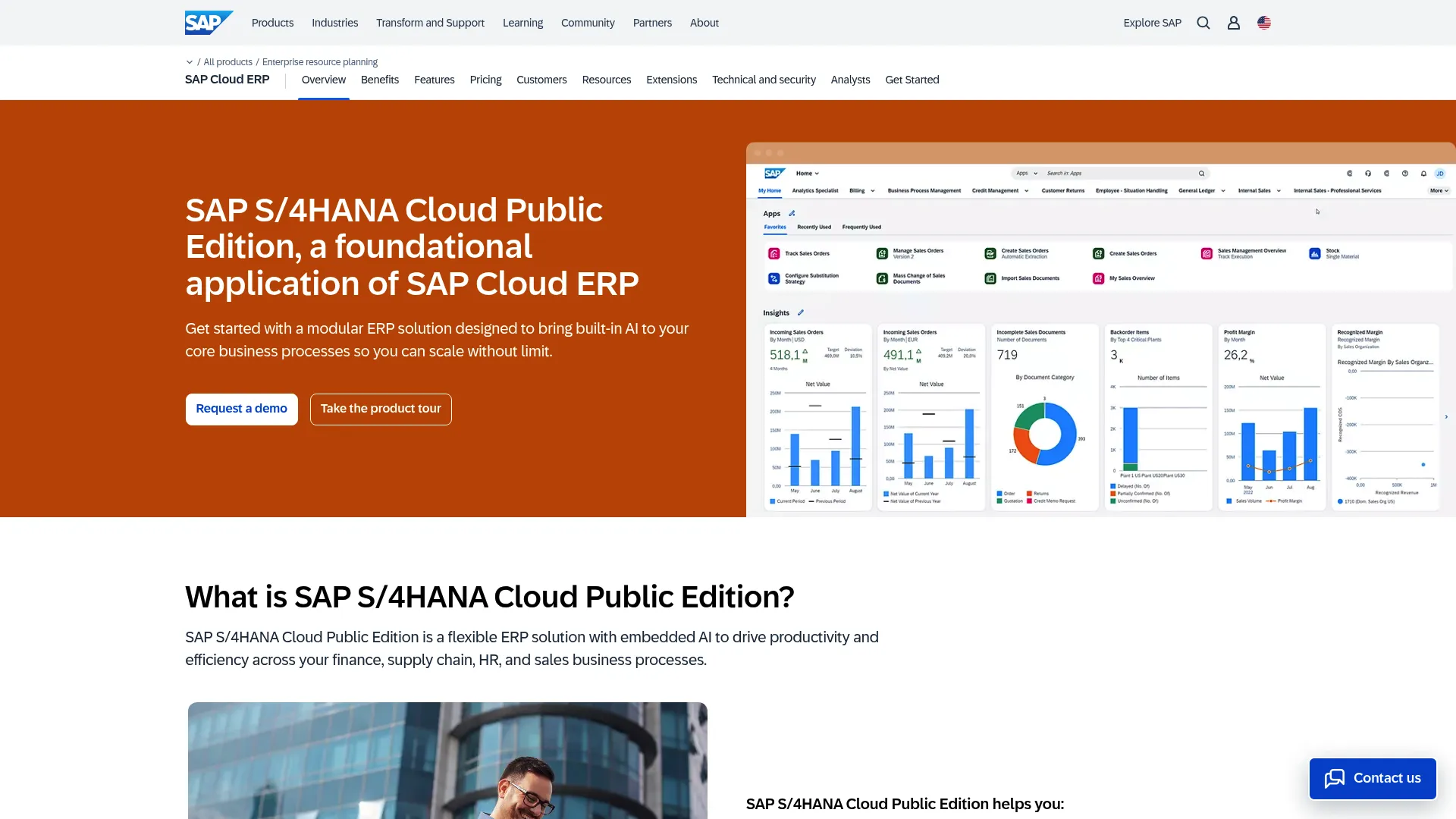Click the Mass Change of Sales Documents icon
The height and width of the screenshot is (819, 1456).
pos(882,278)
